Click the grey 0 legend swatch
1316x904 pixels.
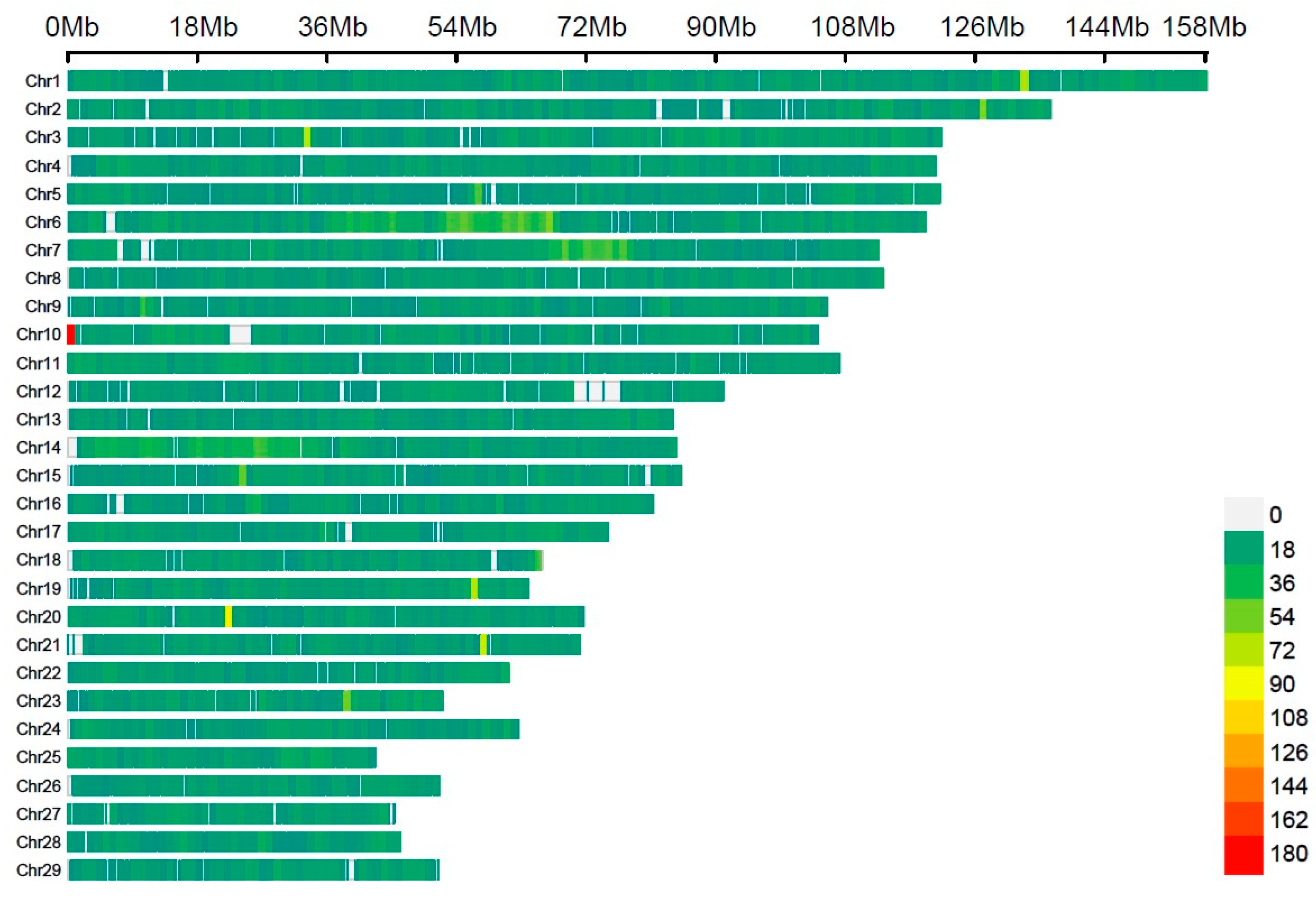tap(1243, 514)
